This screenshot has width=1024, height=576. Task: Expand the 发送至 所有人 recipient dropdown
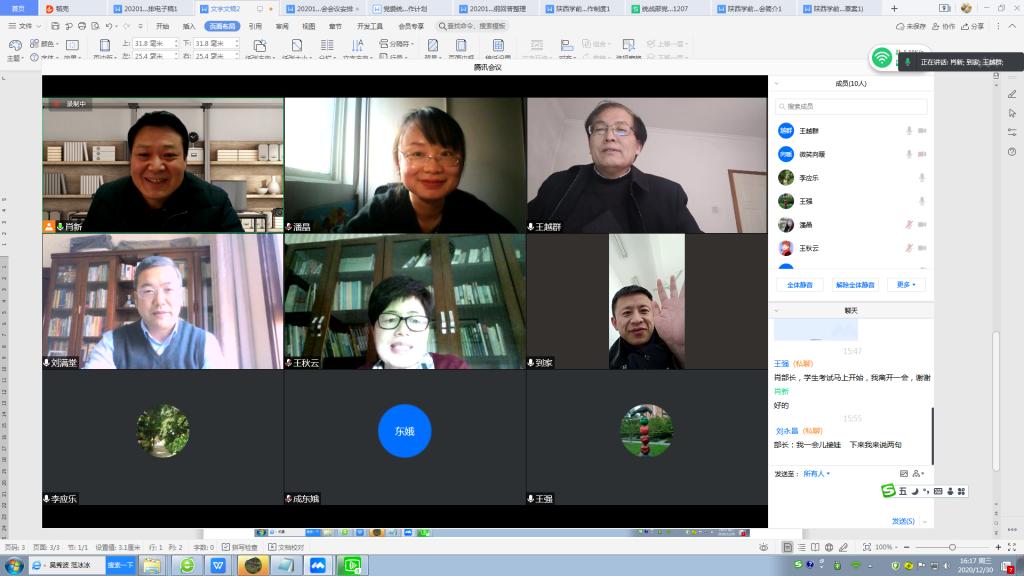816,473
